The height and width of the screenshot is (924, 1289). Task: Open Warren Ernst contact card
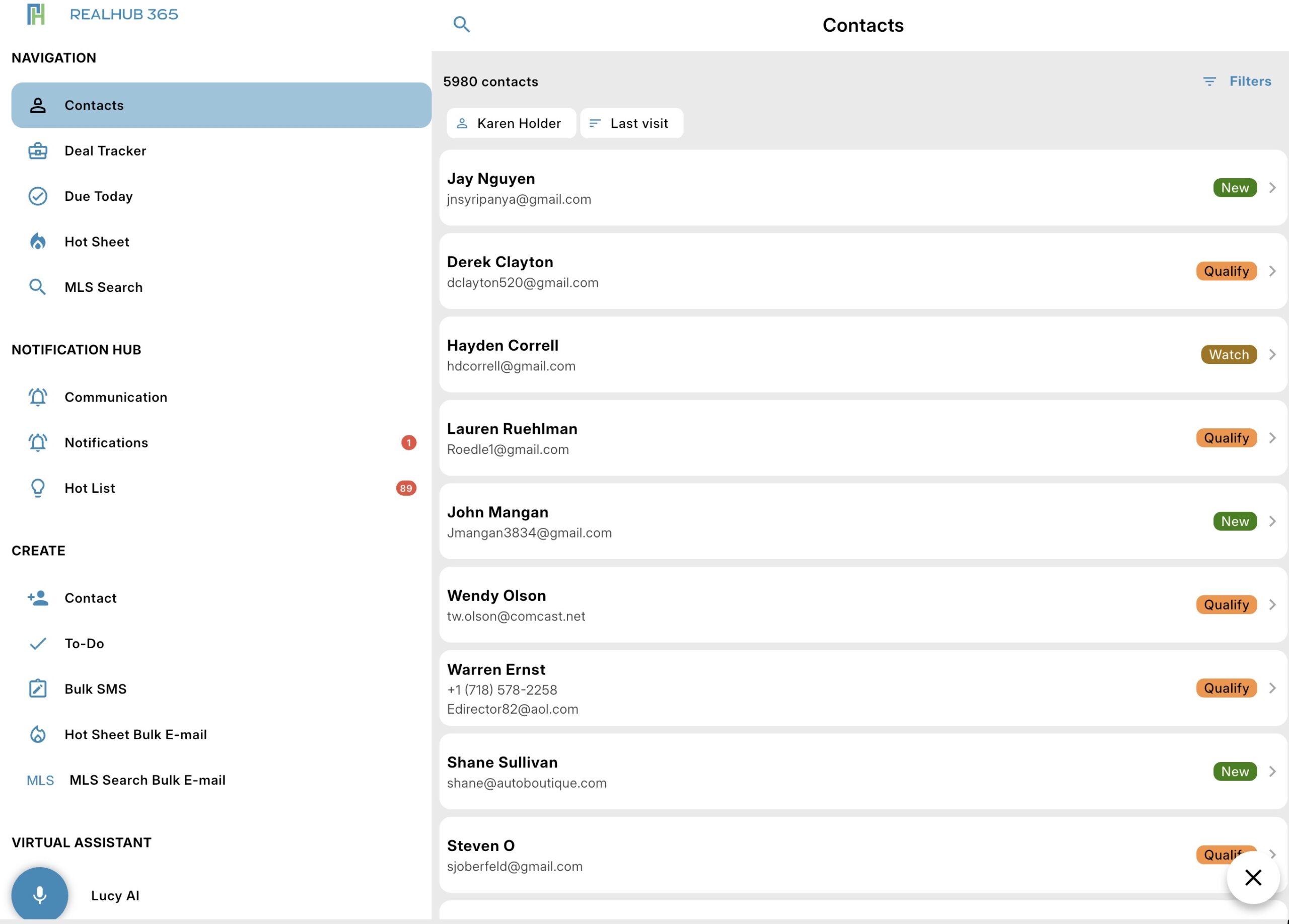point(796,688)
